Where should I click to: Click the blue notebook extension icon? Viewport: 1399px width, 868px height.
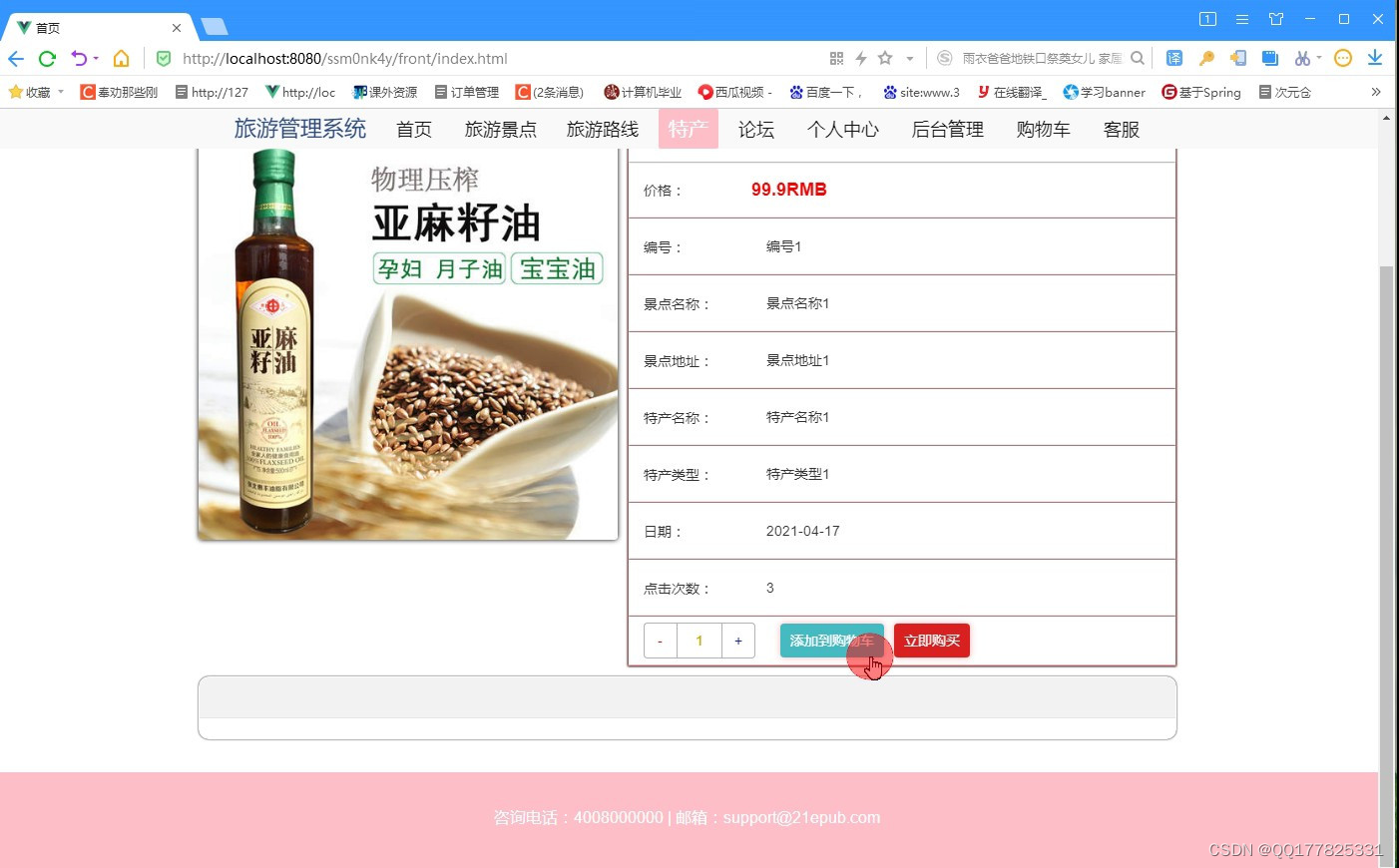1270,58
